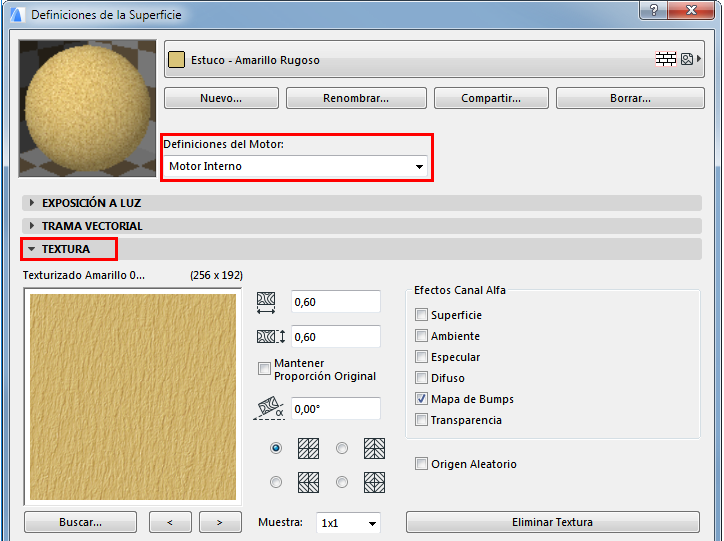Select the fourth tiling radio button
724x541 pixels.
point(342,482)
